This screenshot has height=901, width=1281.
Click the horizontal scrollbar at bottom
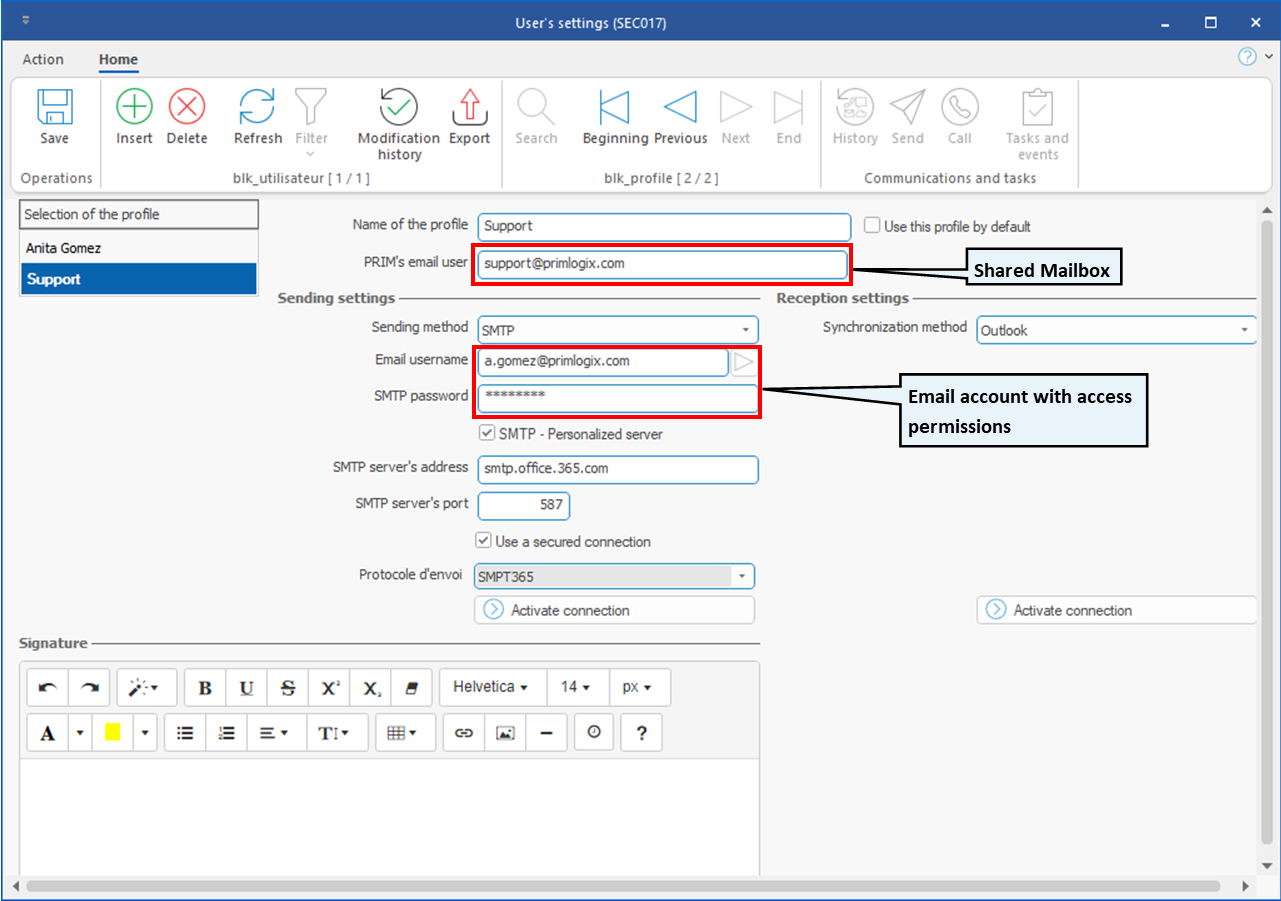(x=623, y=886)
